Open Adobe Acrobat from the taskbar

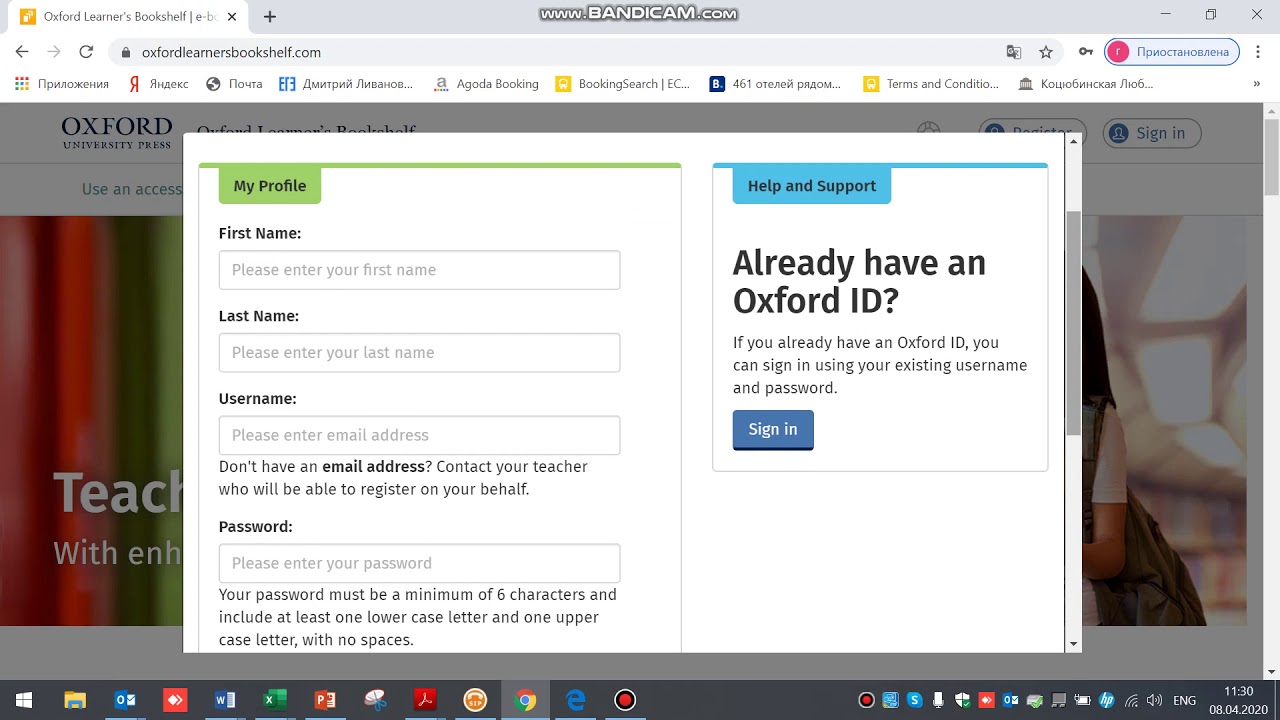425,700
